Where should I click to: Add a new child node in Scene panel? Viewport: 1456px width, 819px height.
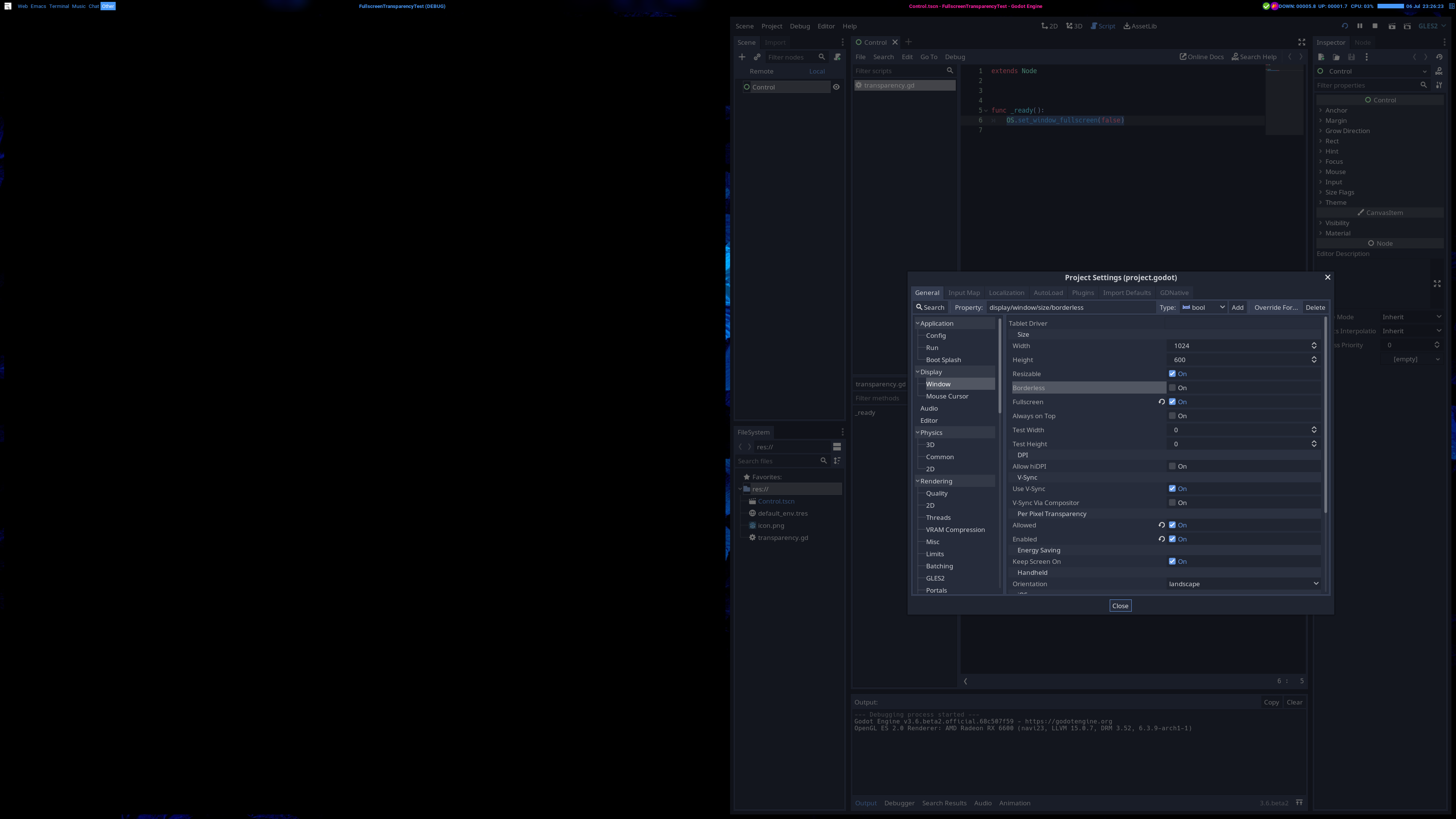tap(742, 56)
